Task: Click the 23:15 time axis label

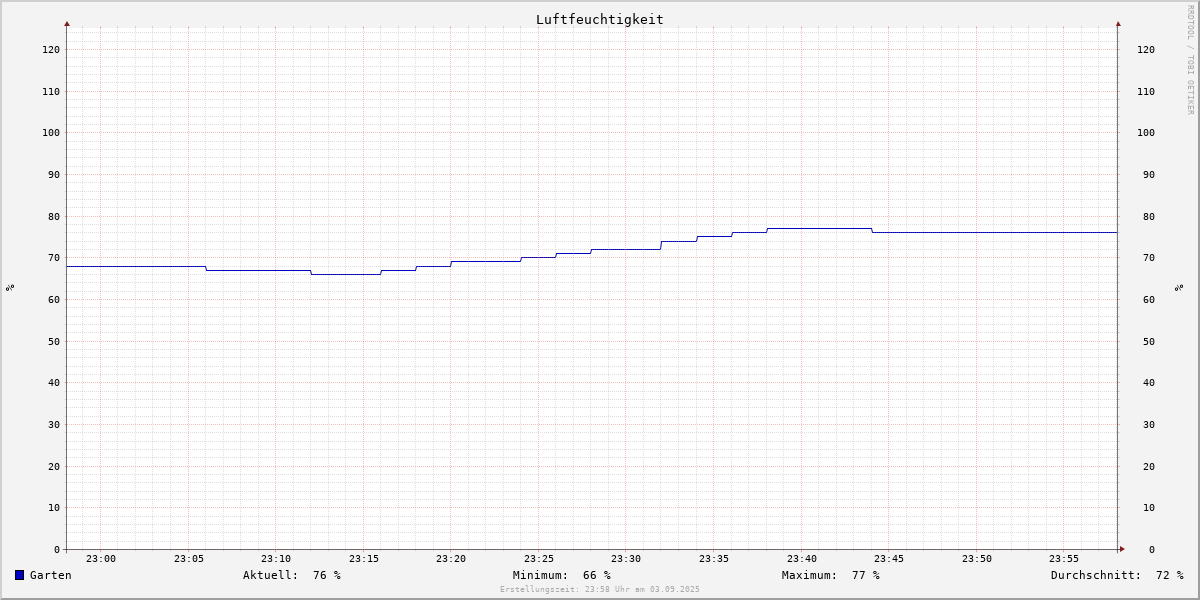Action: coord(363,559)
